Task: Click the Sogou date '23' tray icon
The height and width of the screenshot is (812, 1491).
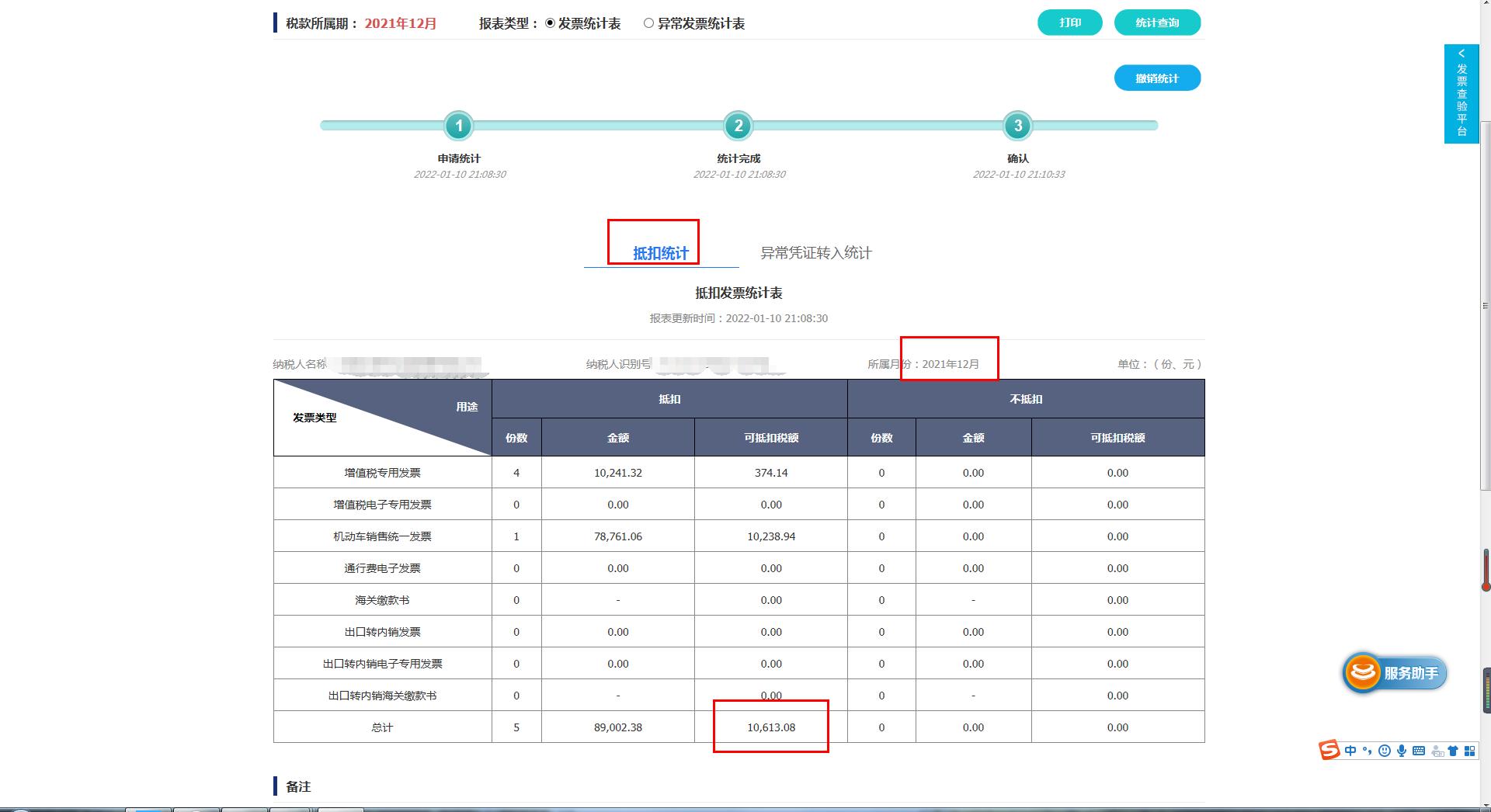Action: click(x=1438, y=750)
